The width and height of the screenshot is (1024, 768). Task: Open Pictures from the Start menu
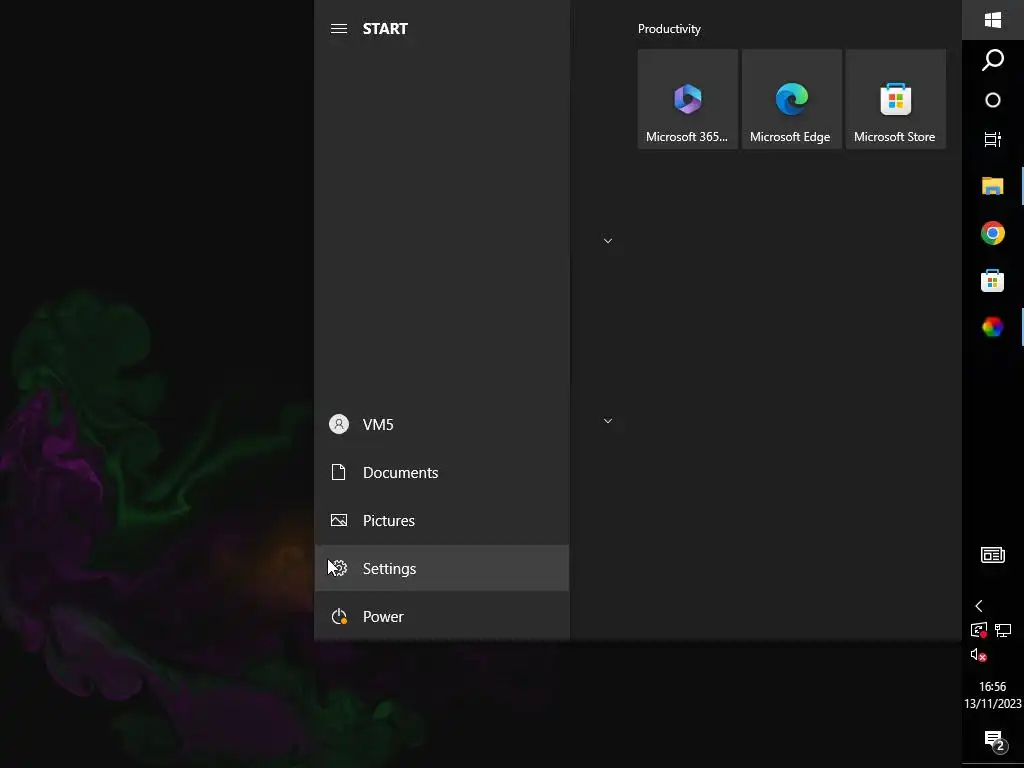click(x=442, y=520)
